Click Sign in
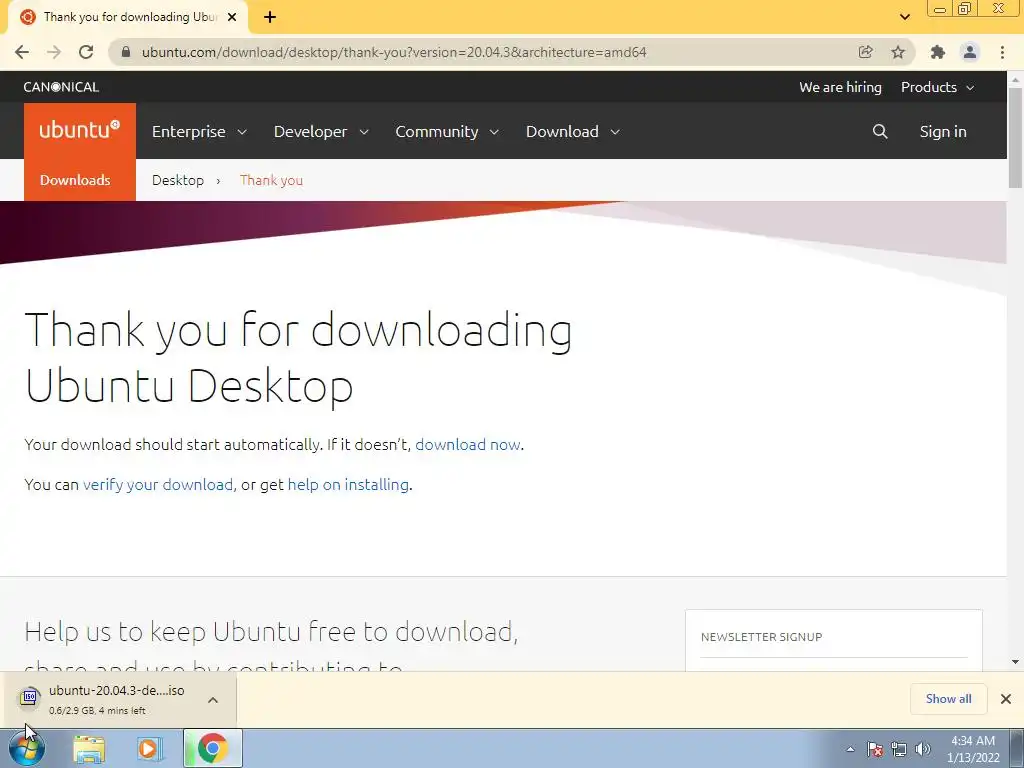Viewport: 1024px width, 768px height. [943, 131]
